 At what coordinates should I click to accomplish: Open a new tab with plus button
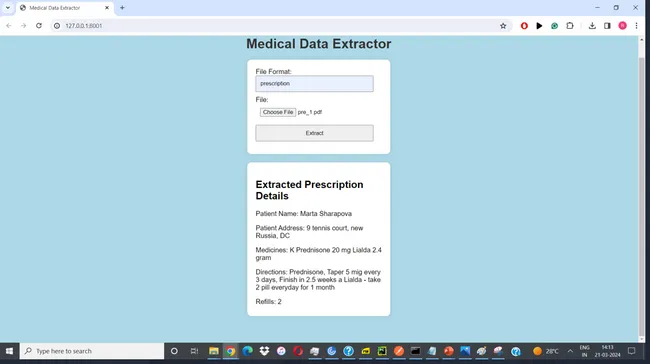122,7
